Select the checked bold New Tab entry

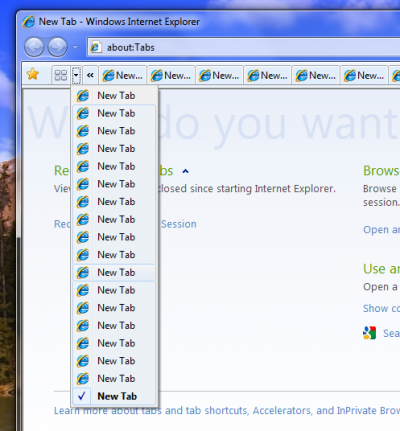(x=114, y=396)
